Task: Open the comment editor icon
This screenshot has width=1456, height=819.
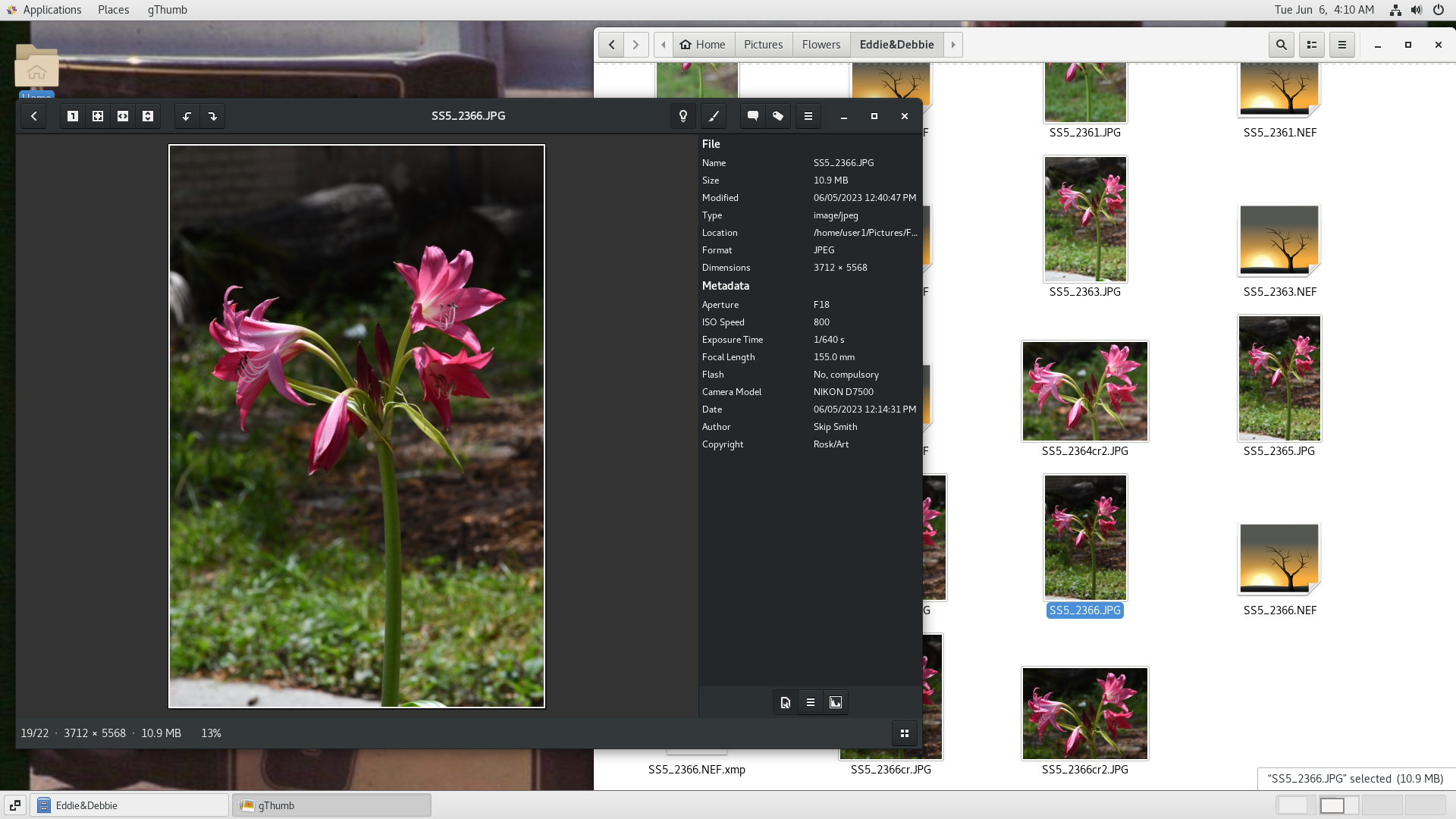Action: coord(753,116)
